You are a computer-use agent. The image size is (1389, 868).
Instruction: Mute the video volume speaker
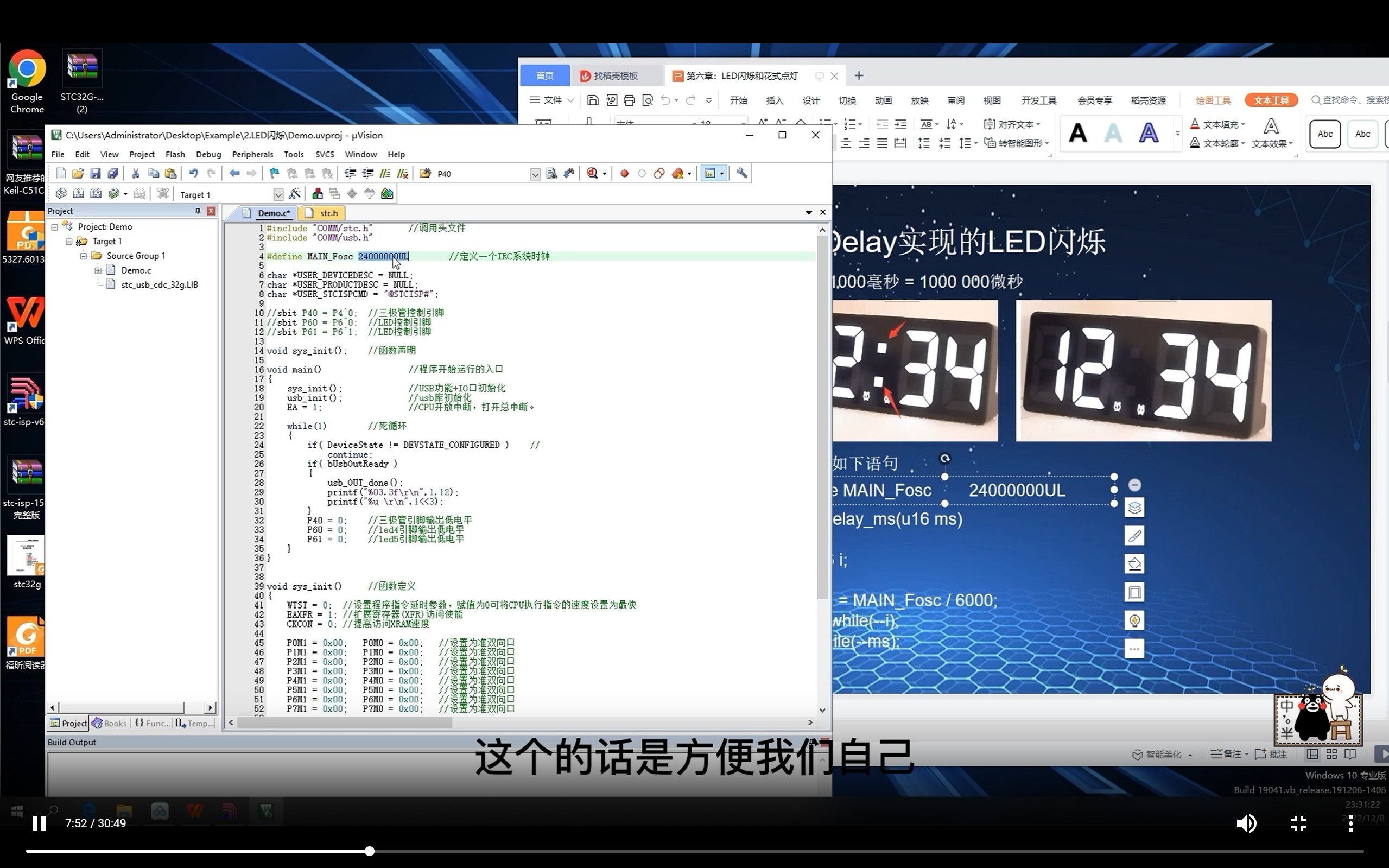(x=1246, y=823)
